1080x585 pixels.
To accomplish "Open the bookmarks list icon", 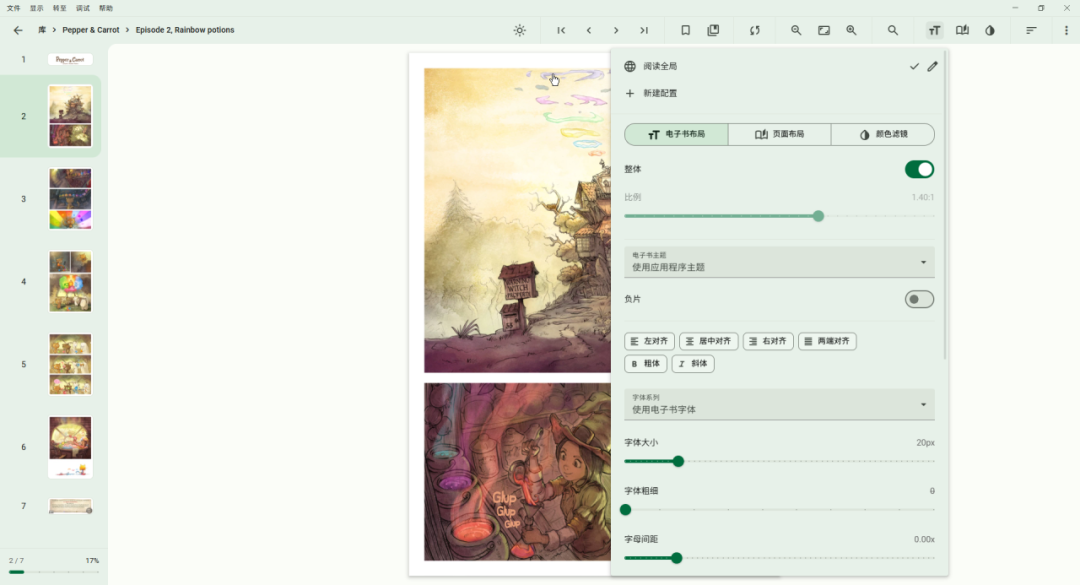I will pos(714,30).
